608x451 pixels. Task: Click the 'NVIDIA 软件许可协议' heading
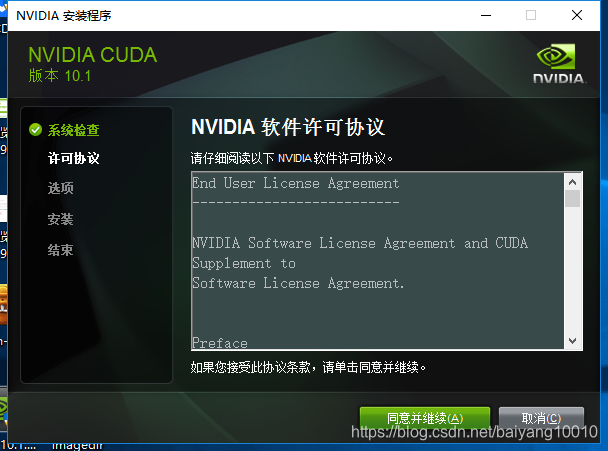pos(288,127)
